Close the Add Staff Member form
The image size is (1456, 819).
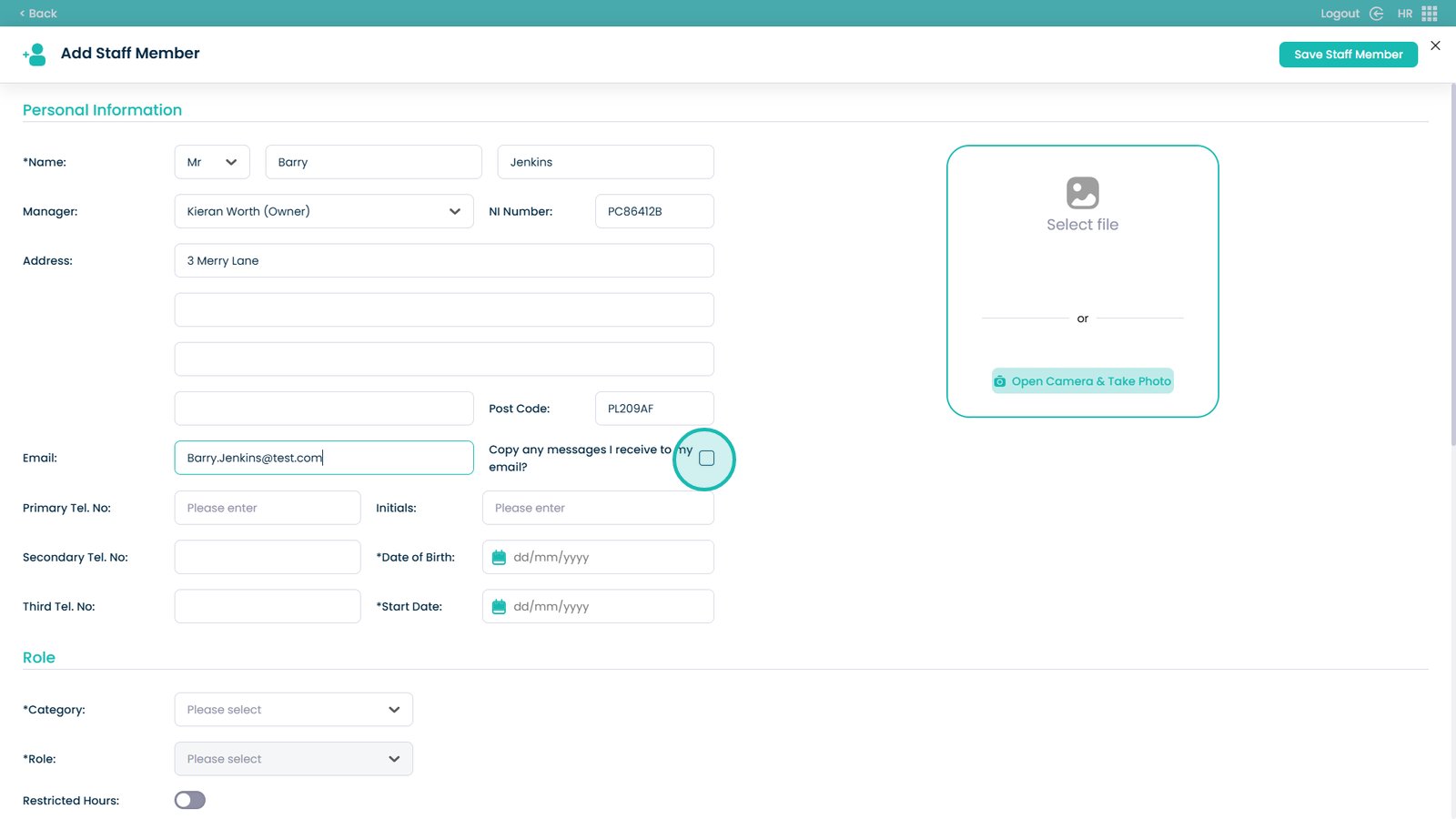click(x=1435, y=45)
